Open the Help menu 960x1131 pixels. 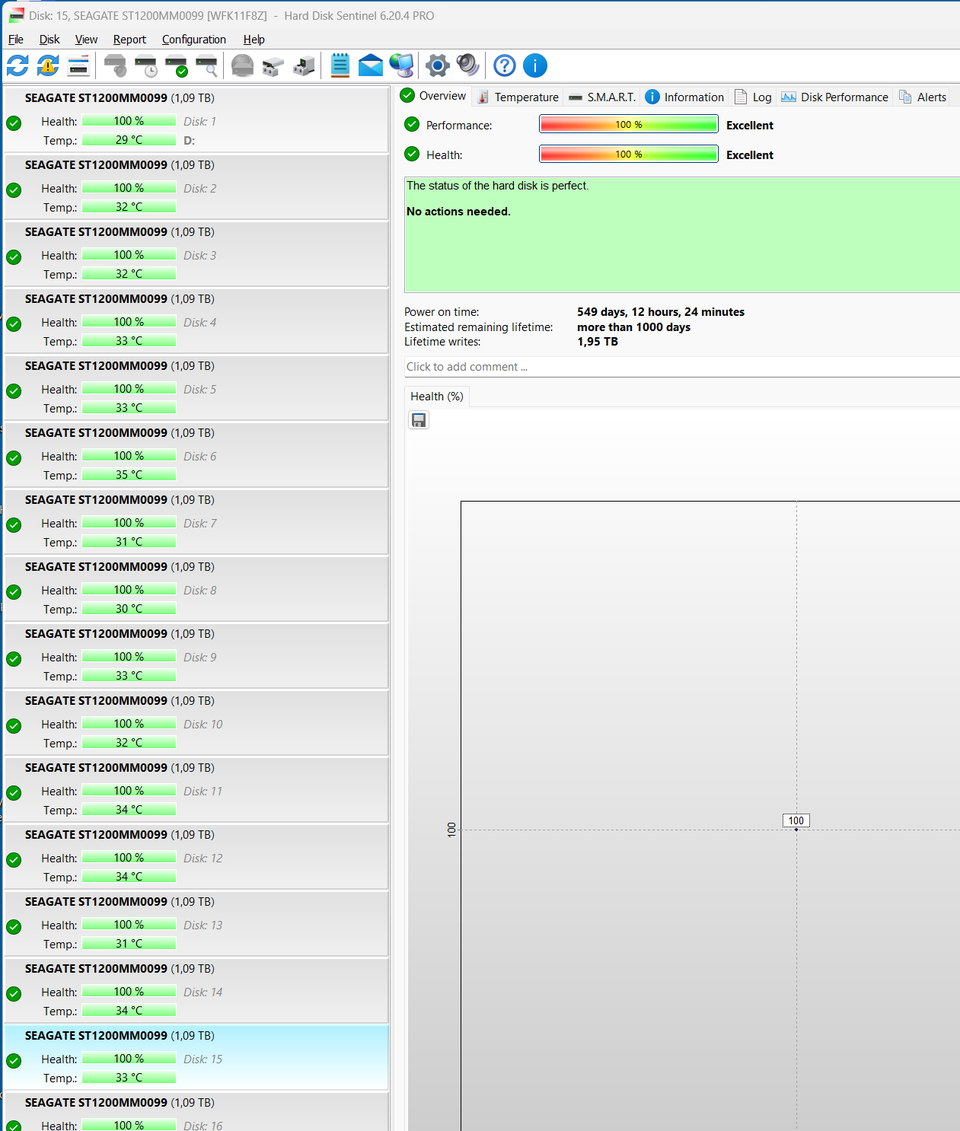coord(254,40)
